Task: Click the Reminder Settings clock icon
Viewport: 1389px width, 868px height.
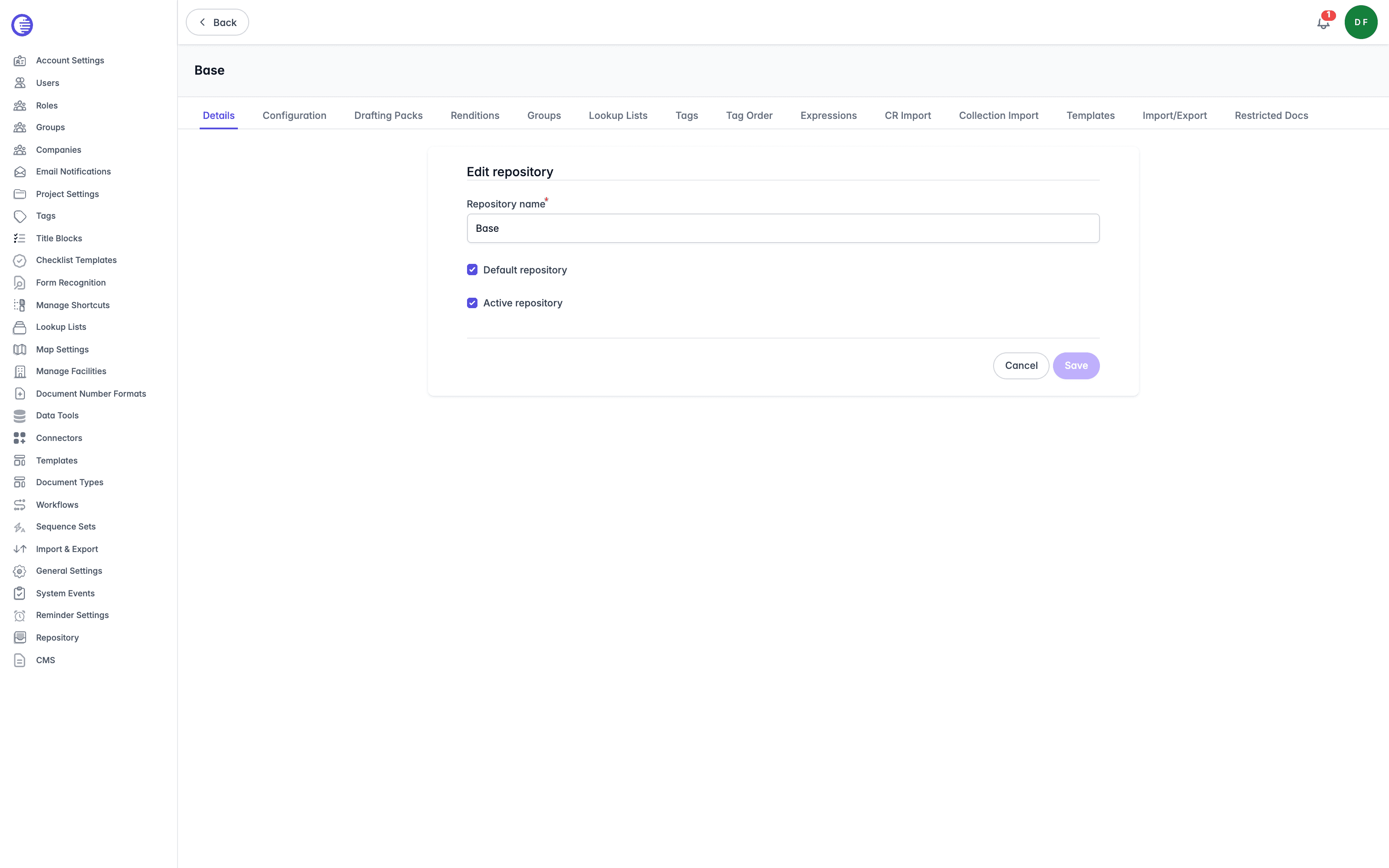Action: tap(20, 615)
